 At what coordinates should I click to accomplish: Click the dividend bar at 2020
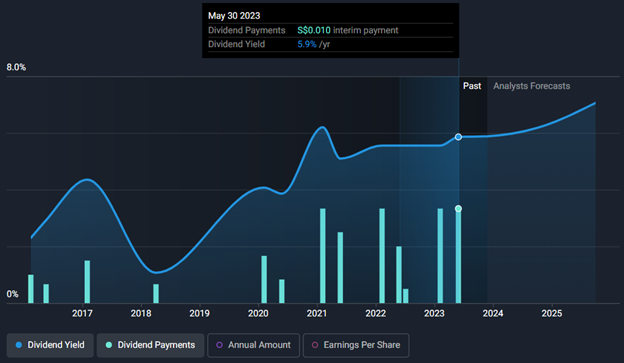coord(264,279)
